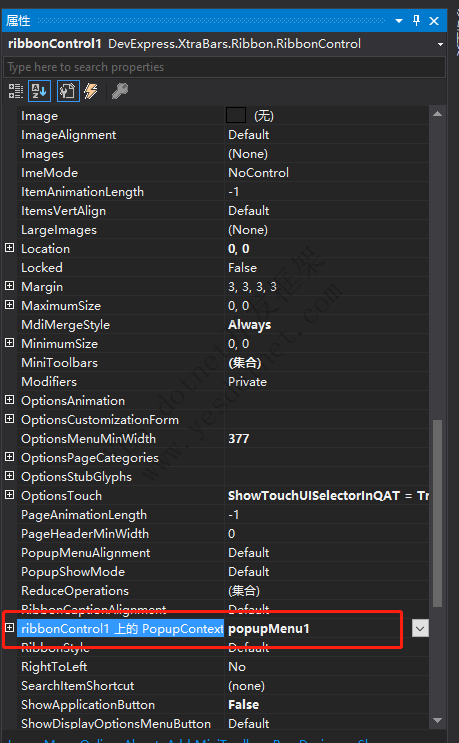The height and width of the screenshot is (743, 459).
Task: Open the window position arrow menu
Action: 399,21
